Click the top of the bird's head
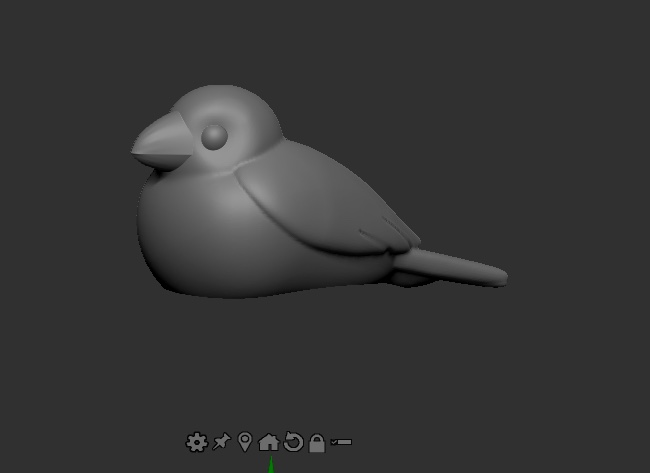Image resolution: width=650 pixels, height=473 pixels. 225,96
